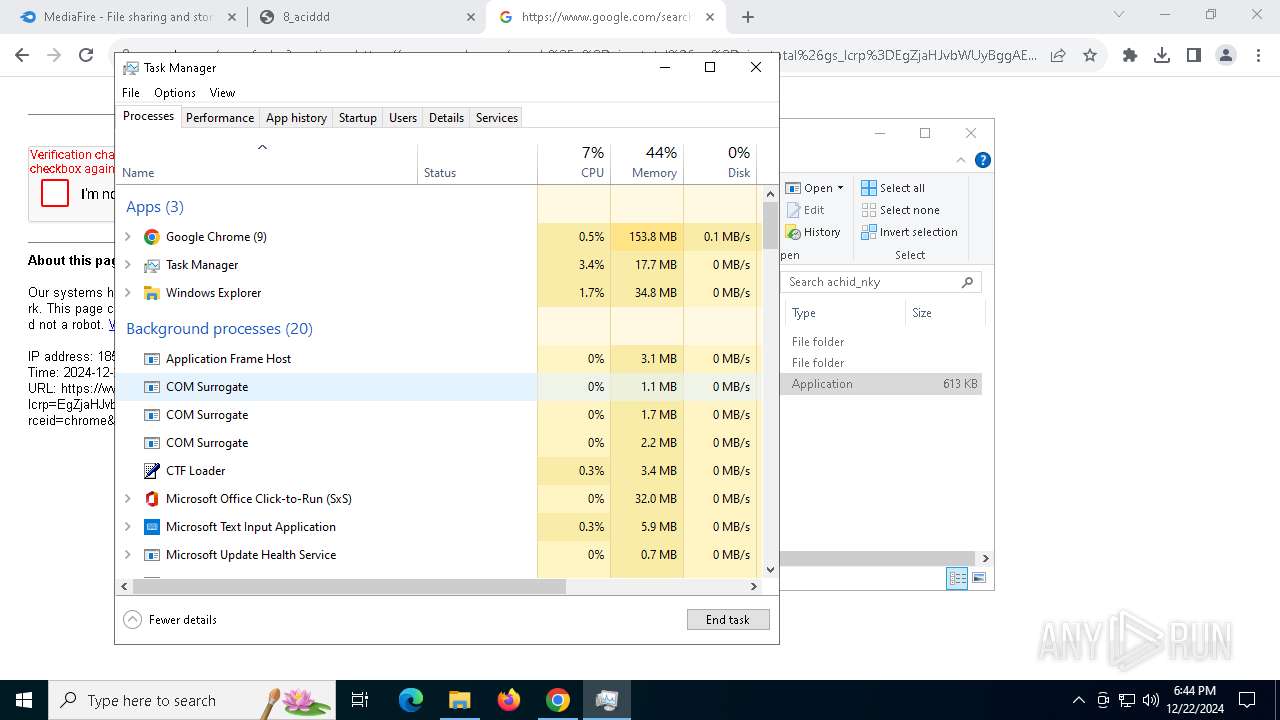Expand the Windows Explorer process row
The width and height of the screenshot is (1280, 720).
(x=127, y=293)
